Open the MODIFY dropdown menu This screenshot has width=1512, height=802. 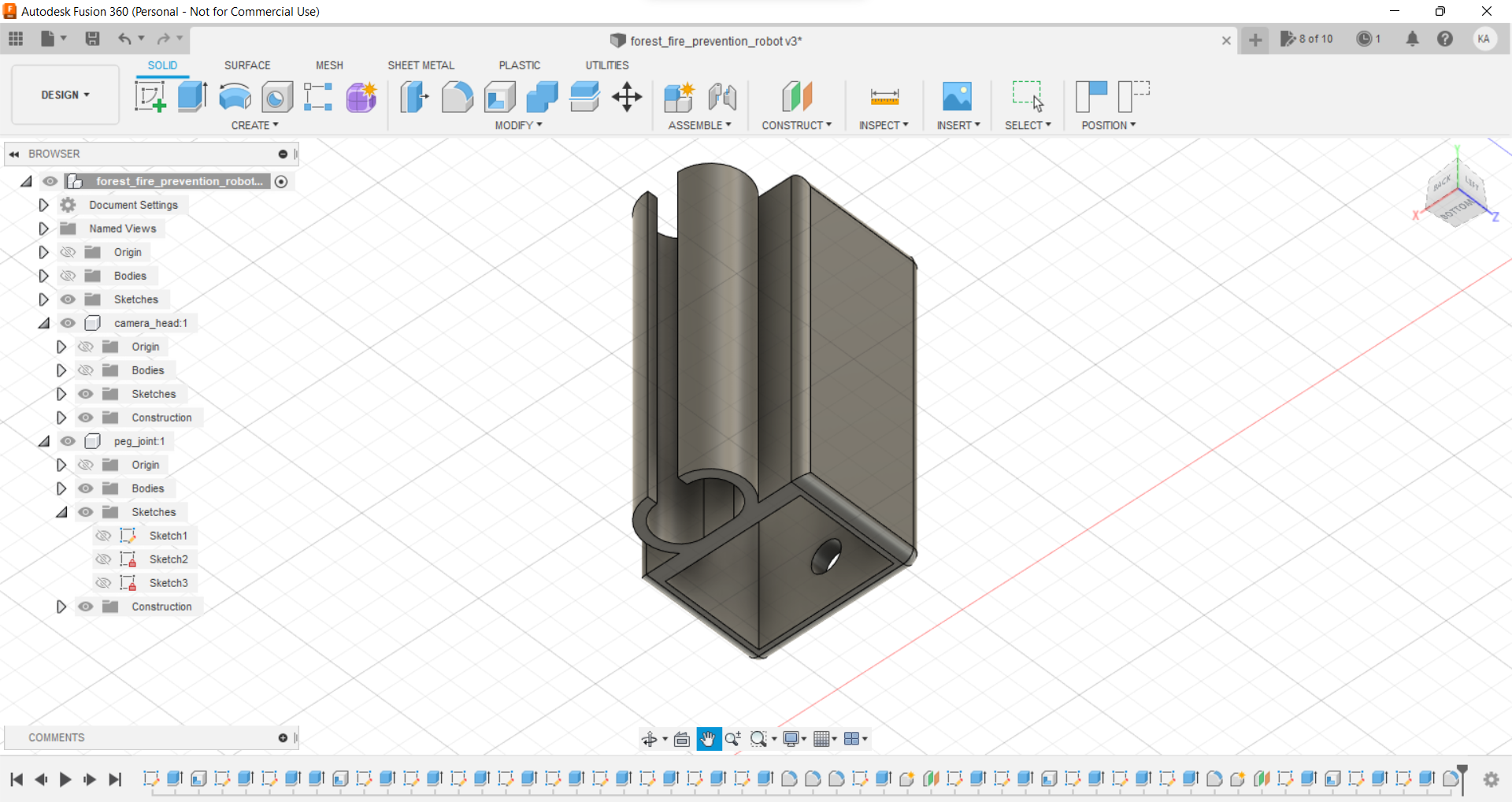click(x=518, y=125)
